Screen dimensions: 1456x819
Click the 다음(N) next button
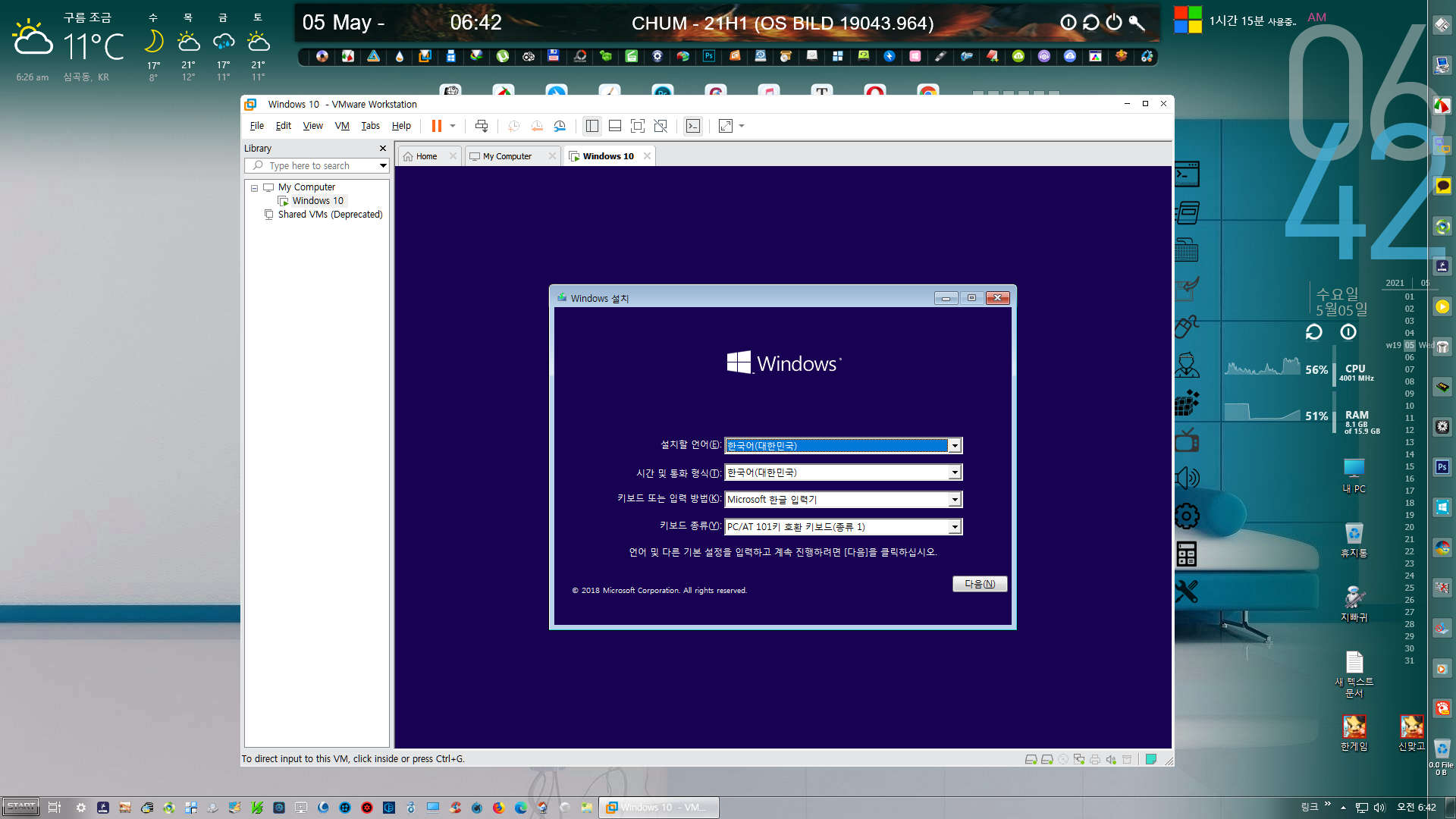(x=980, y=584)
